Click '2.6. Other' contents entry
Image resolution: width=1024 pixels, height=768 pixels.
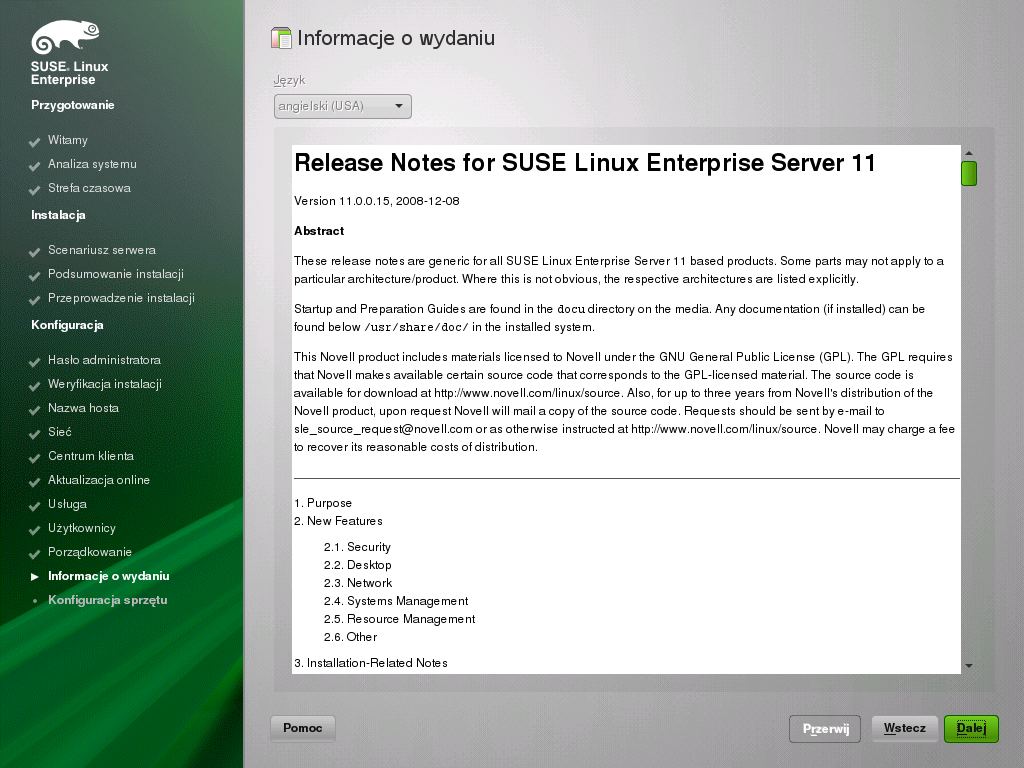tap(351, 637)
